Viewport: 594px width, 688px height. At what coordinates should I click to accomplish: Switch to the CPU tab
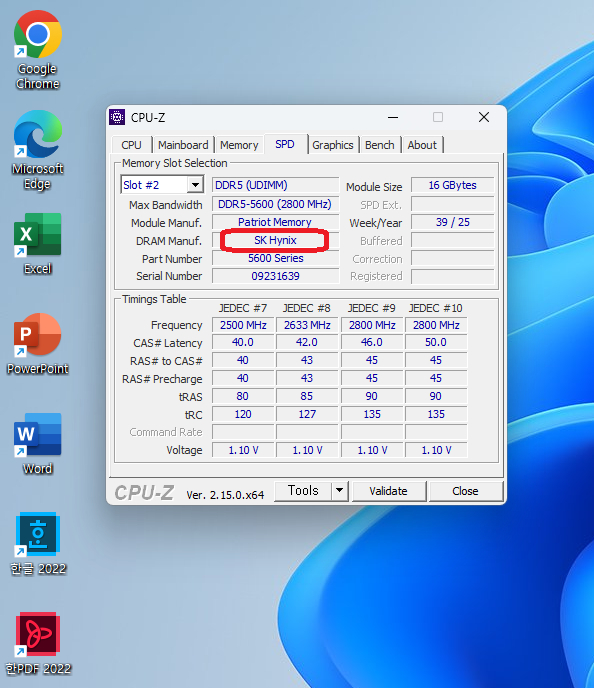coord(131,145)
